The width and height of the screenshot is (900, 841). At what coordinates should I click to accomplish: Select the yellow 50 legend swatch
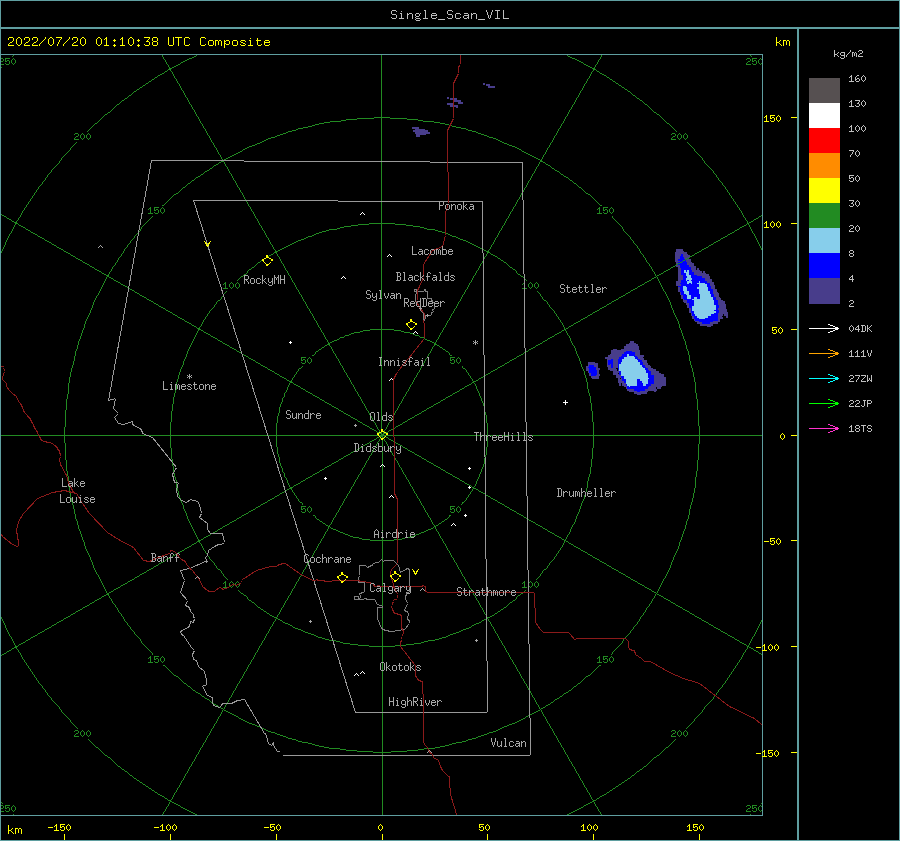[x=824, y=191]
